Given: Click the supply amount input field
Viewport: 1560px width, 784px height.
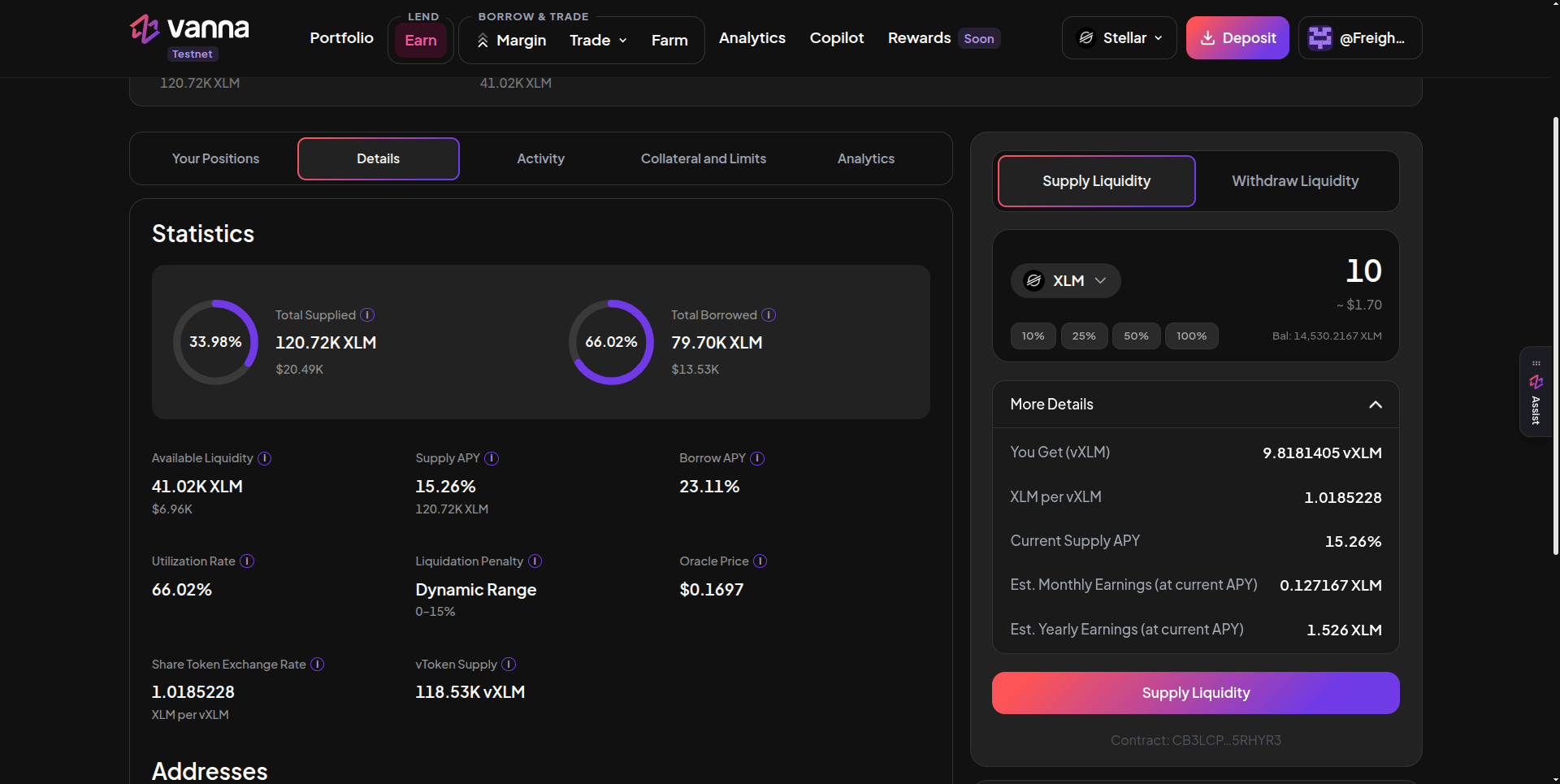Looking at the screenshot, I should [x=1363, y=271].
